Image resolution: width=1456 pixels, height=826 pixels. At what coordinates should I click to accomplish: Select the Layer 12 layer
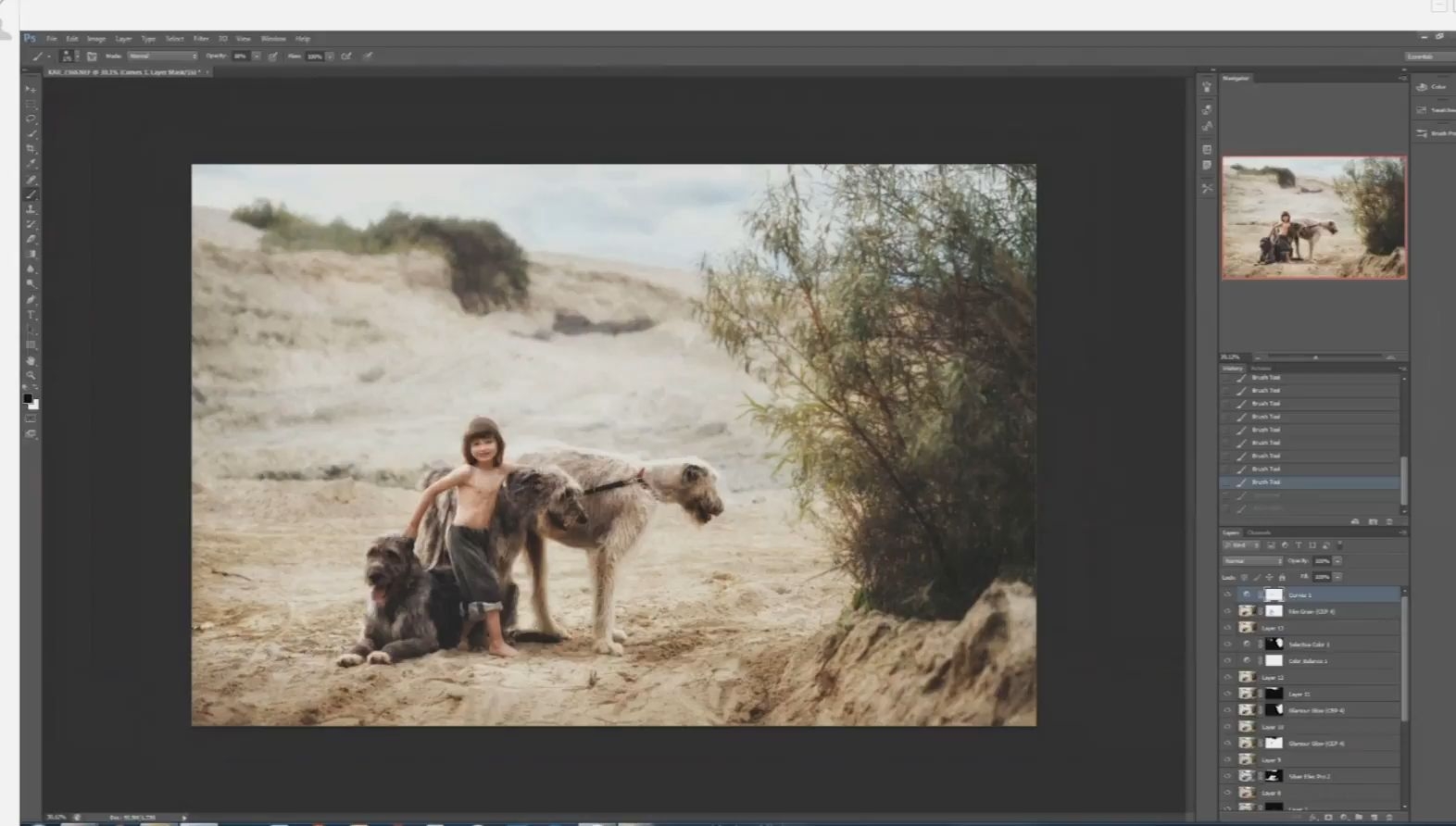1310,678
